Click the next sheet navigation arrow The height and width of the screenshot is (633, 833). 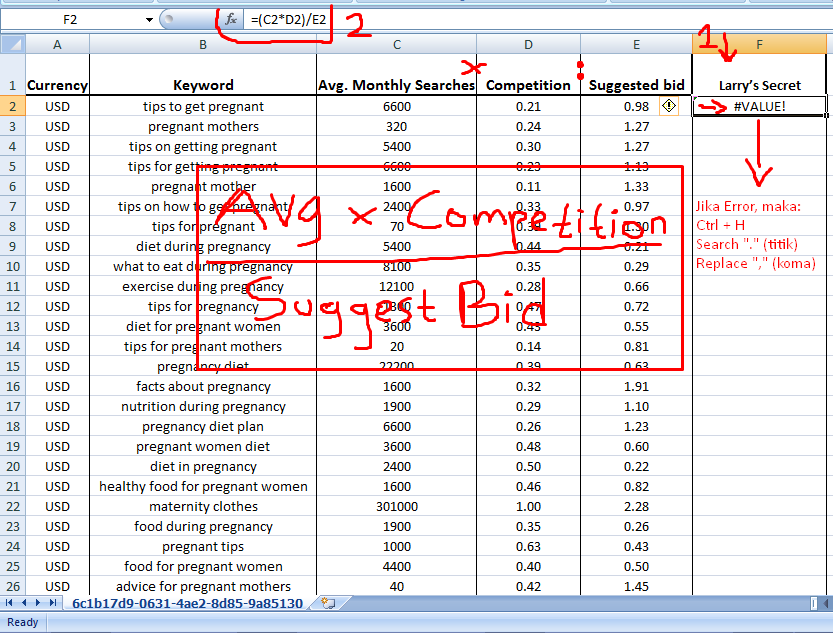38,601
